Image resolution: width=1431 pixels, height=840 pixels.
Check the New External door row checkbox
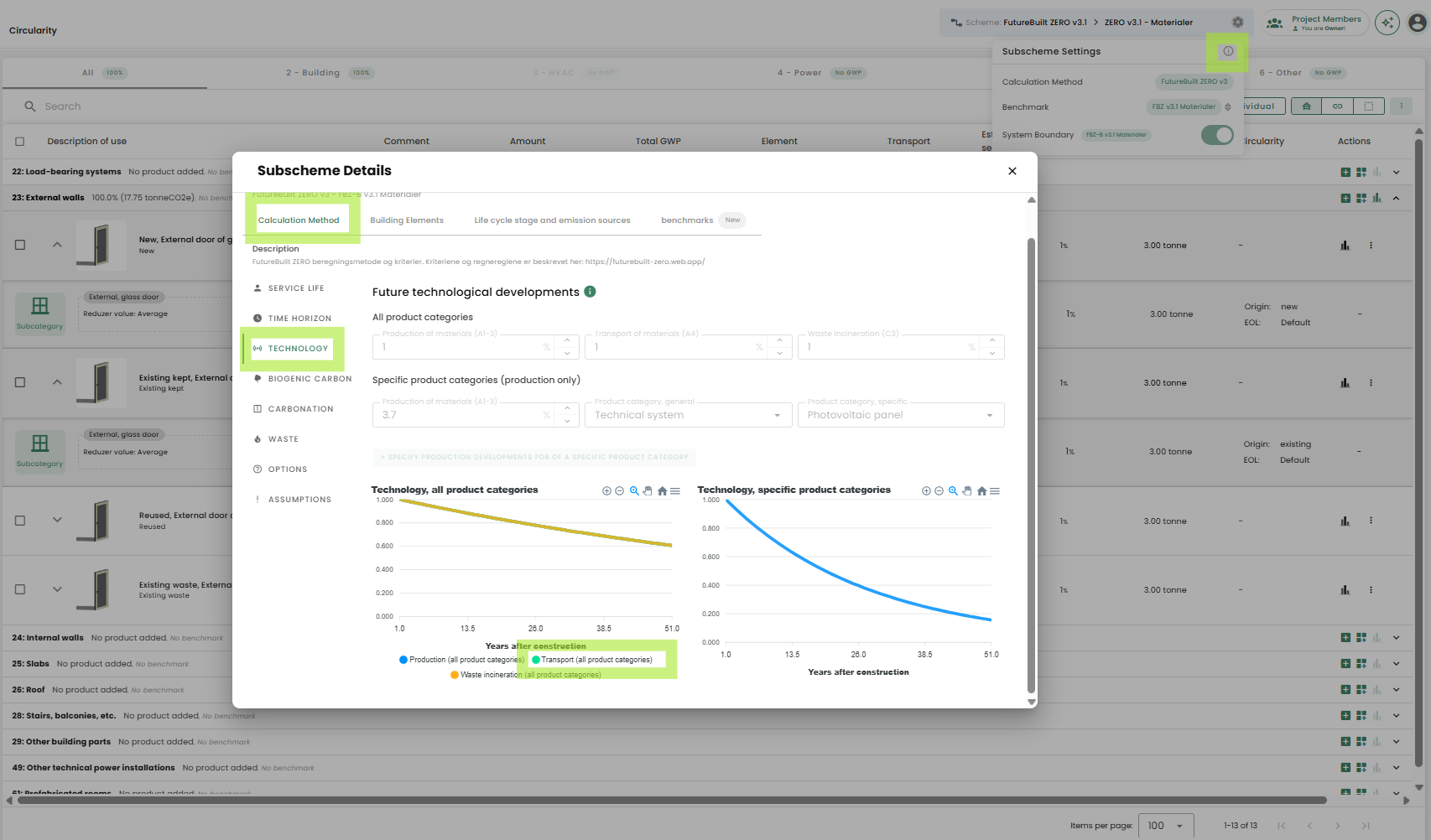pyautogui.click(x=20, y=246)
